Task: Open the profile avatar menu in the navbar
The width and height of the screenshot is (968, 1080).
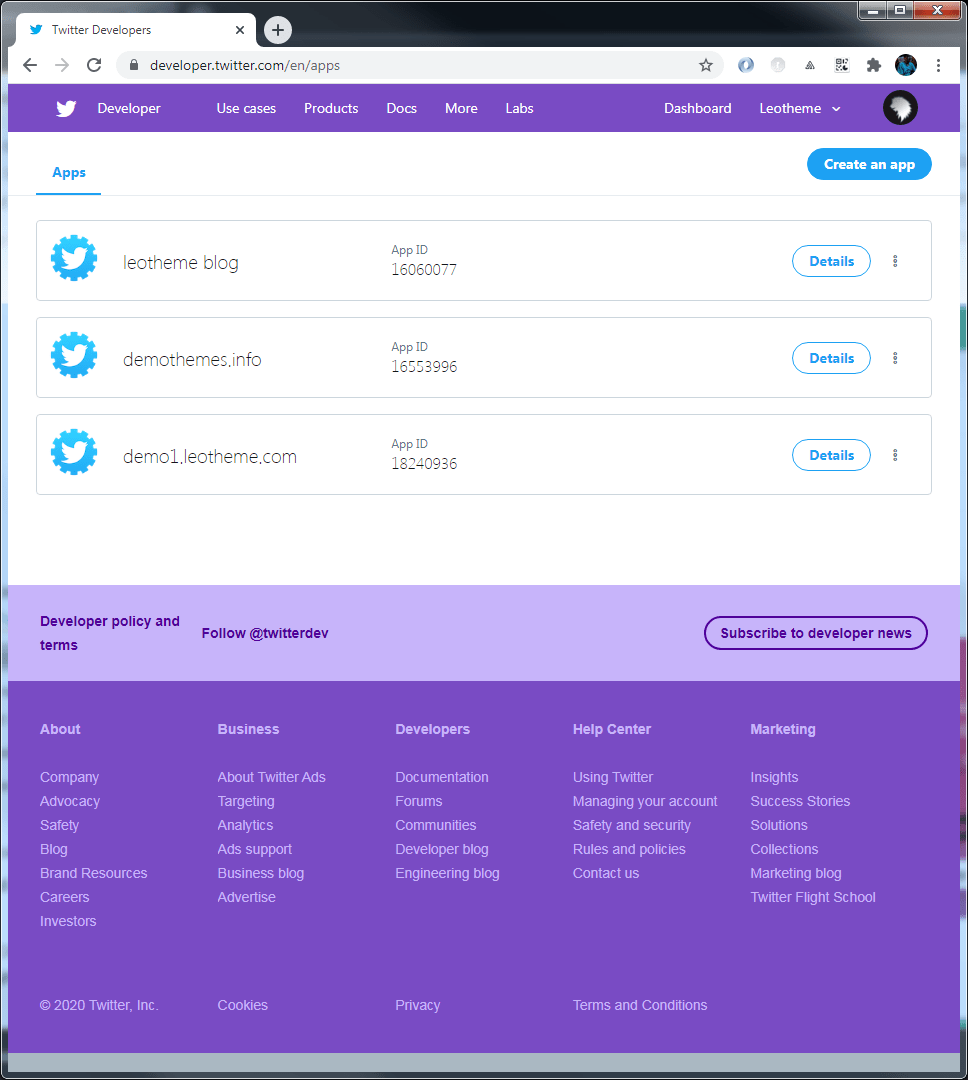Action: click(x=899, y=107)
